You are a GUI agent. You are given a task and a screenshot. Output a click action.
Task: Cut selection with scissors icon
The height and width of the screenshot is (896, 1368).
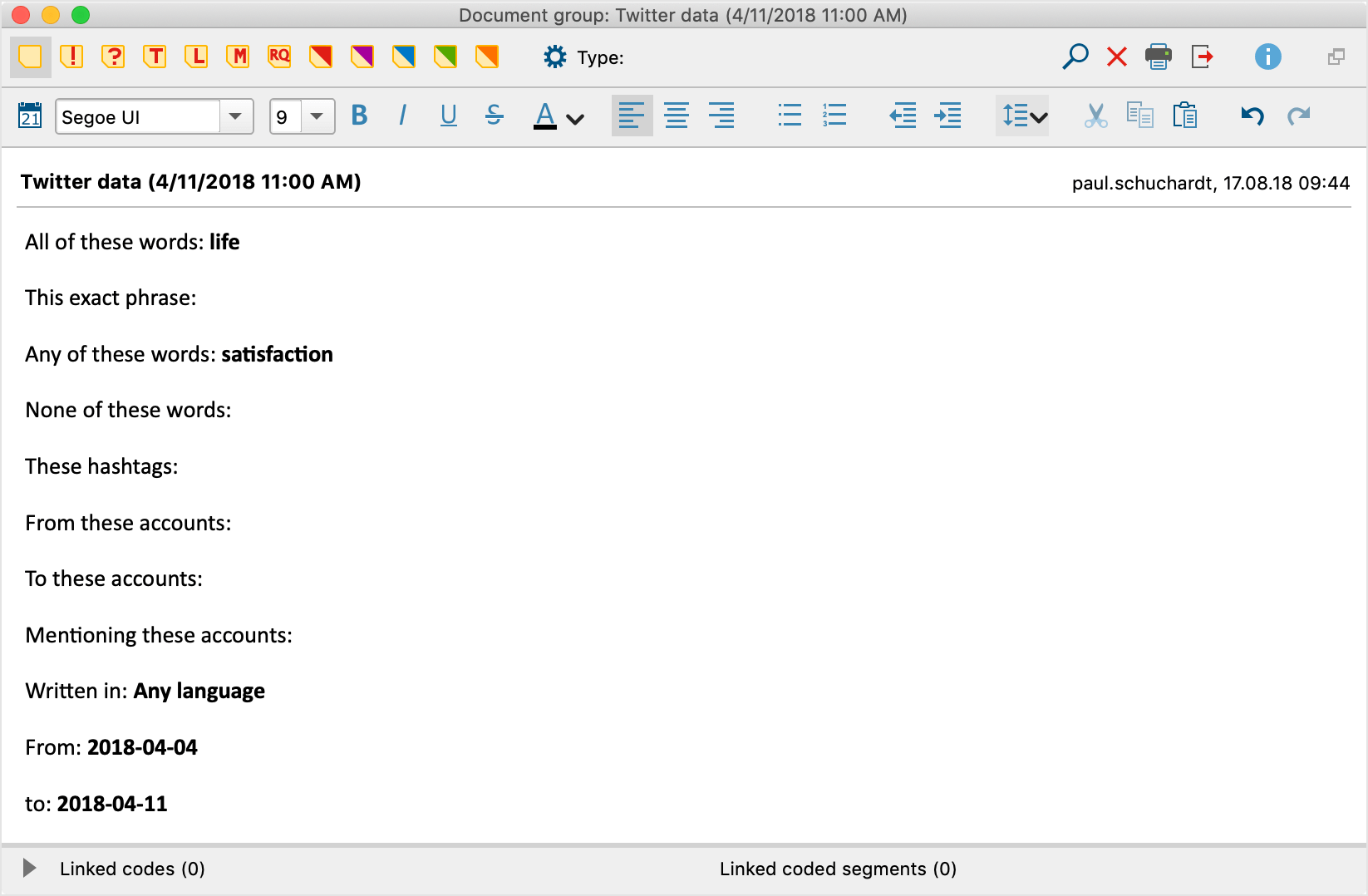click(1095, 116)
